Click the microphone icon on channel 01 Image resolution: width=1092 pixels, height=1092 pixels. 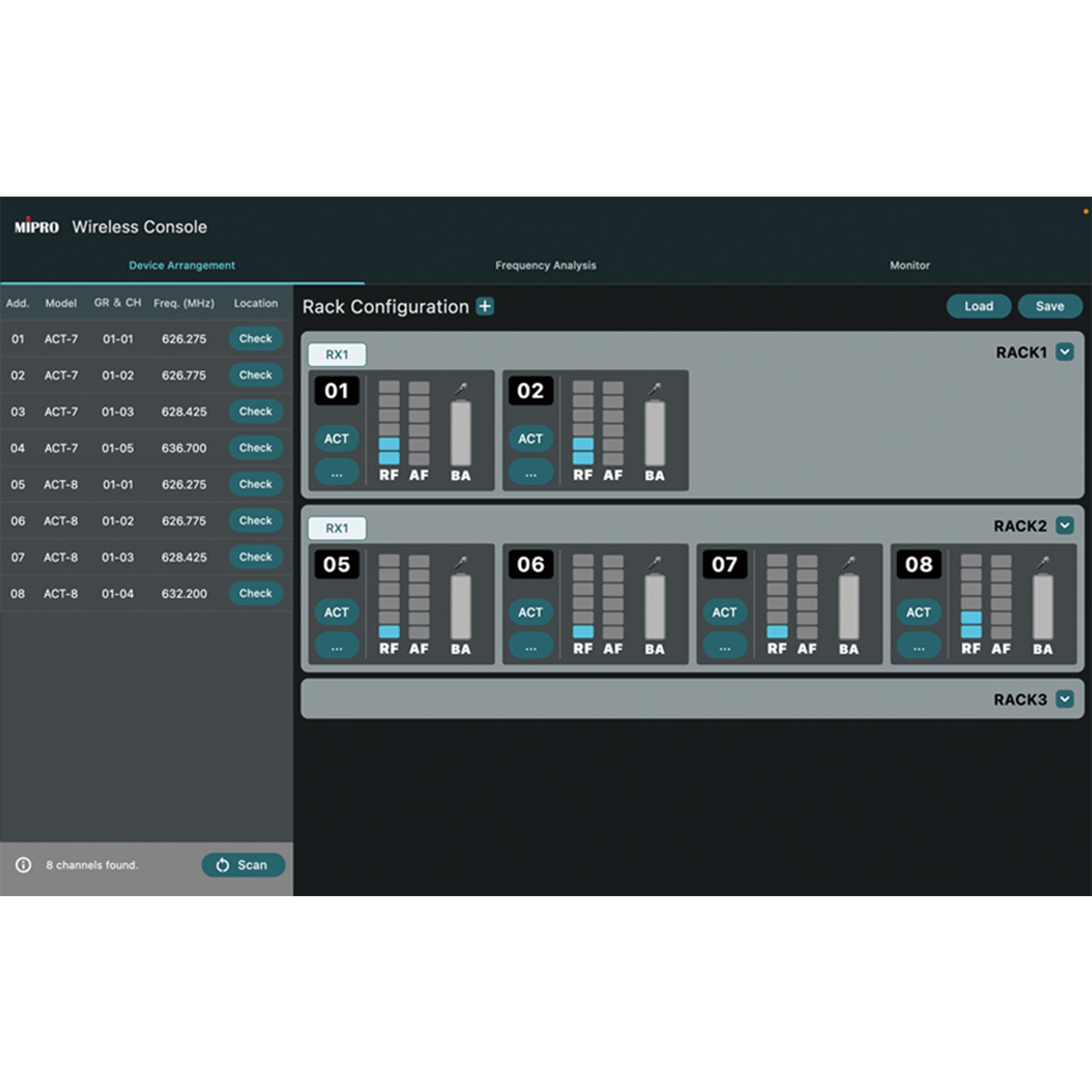tap(461, 389)
